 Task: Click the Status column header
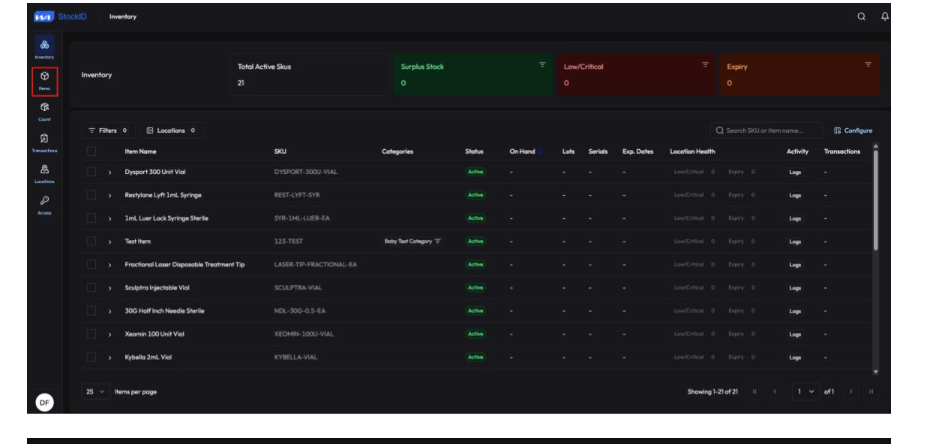(x=474, y=152)
